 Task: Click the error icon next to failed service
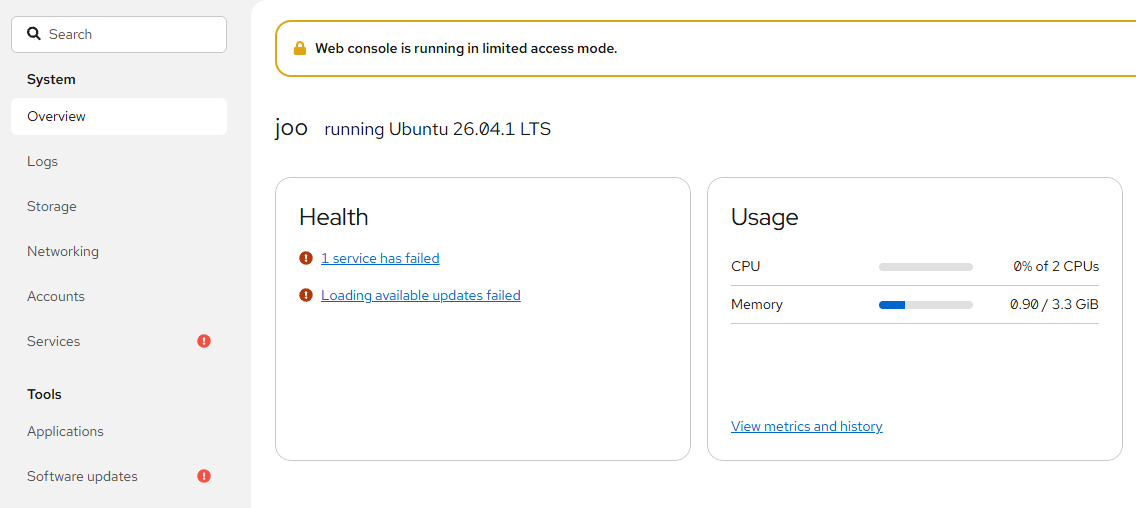tap(306, 257)
